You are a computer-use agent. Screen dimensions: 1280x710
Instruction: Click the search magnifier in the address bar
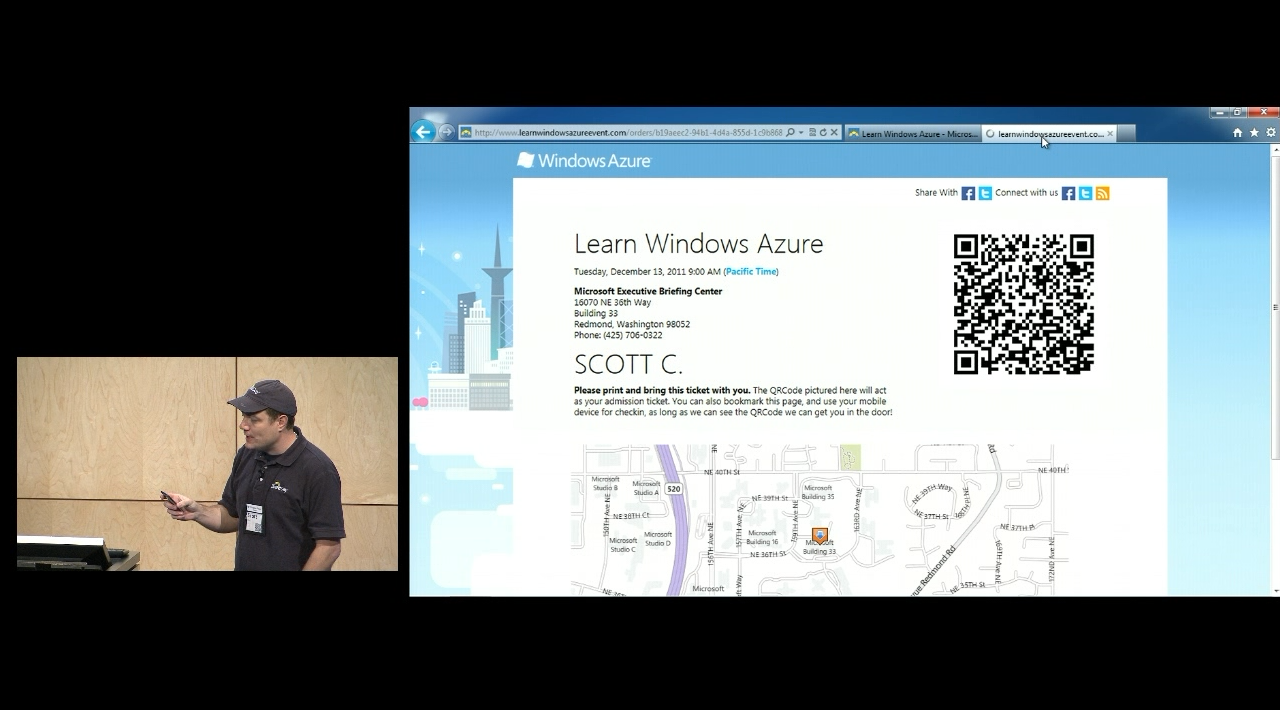(790, 133)
